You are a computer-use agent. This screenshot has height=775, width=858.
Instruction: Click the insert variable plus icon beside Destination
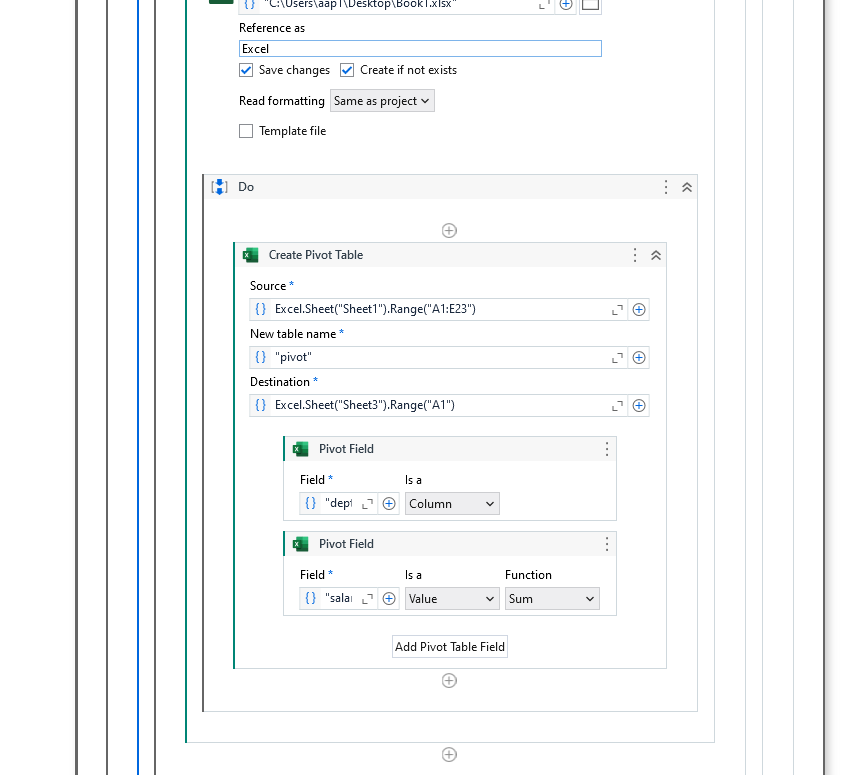pyautogui.click(x=639, y=405)
